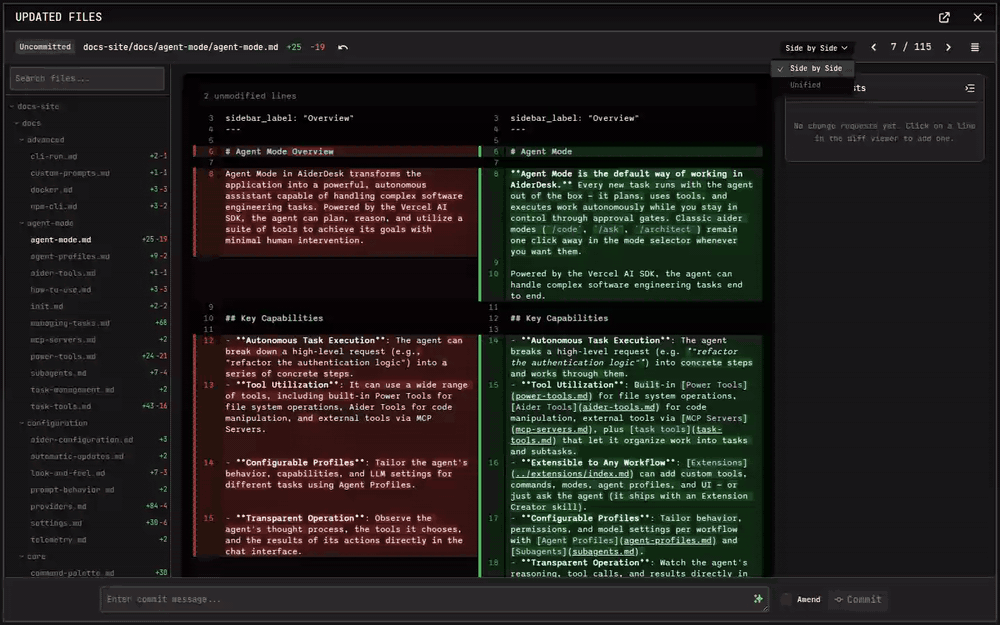This screenshot has width=1000, height=625.
Task: Click the mcp-servers.md link in added text
Action: coord(552,429)
